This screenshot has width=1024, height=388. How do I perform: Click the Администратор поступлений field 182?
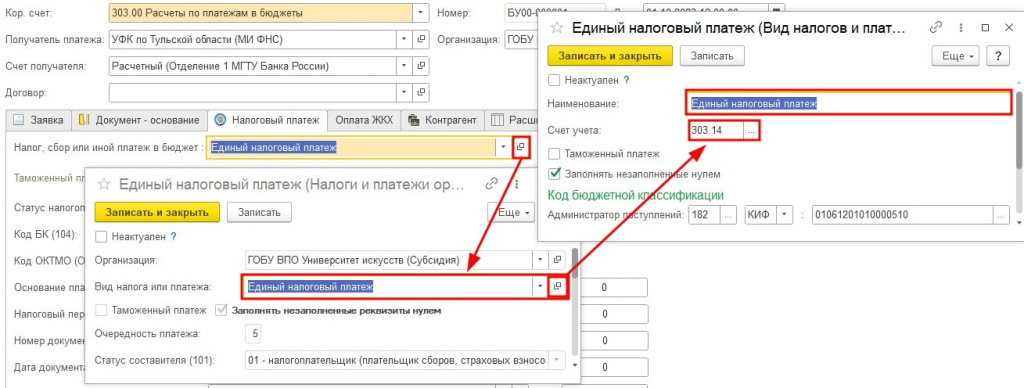(x=705, y=214)
